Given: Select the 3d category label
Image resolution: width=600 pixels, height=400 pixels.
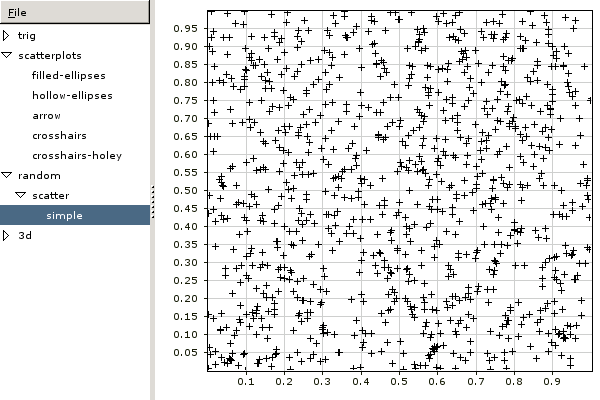Looking at the screenshot, I should point(25,236).
